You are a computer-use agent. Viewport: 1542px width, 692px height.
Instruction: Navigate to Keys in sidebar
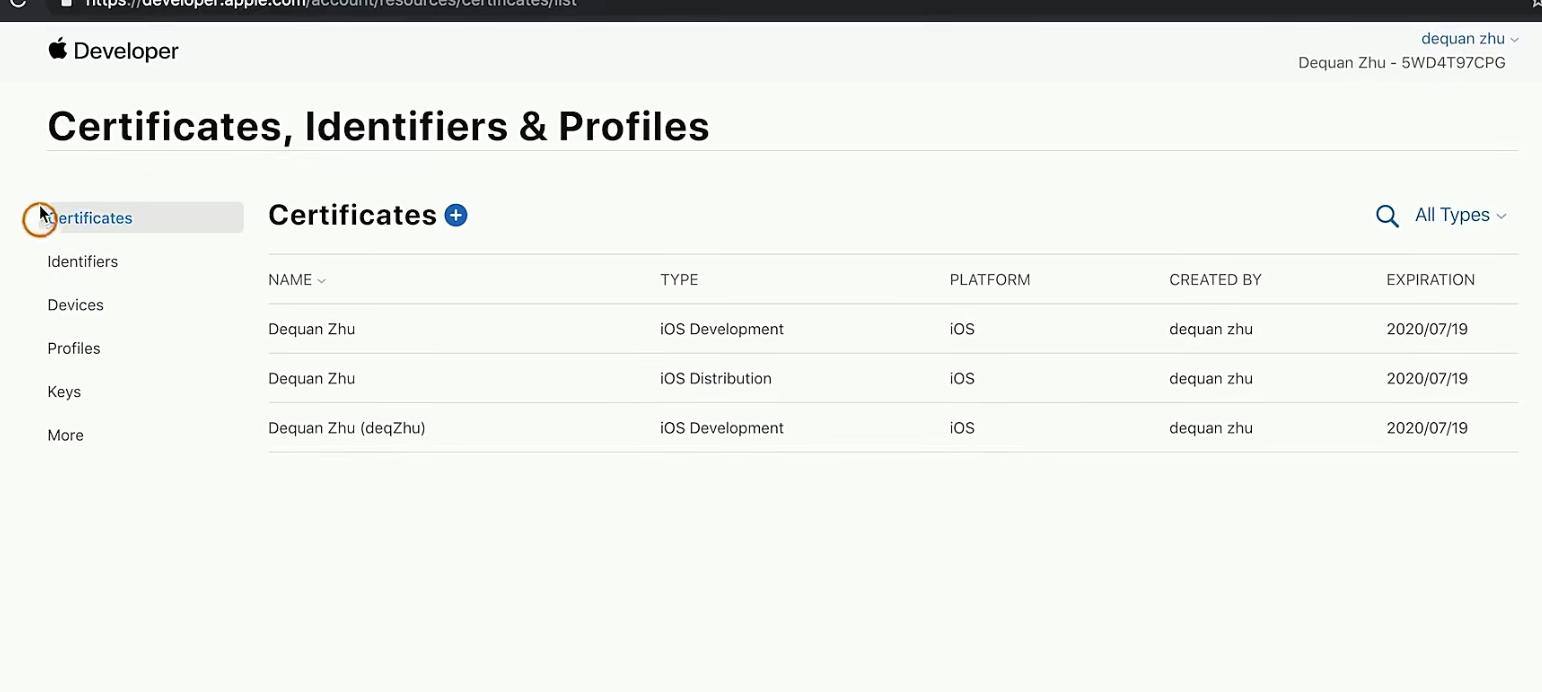coord(64,392)
